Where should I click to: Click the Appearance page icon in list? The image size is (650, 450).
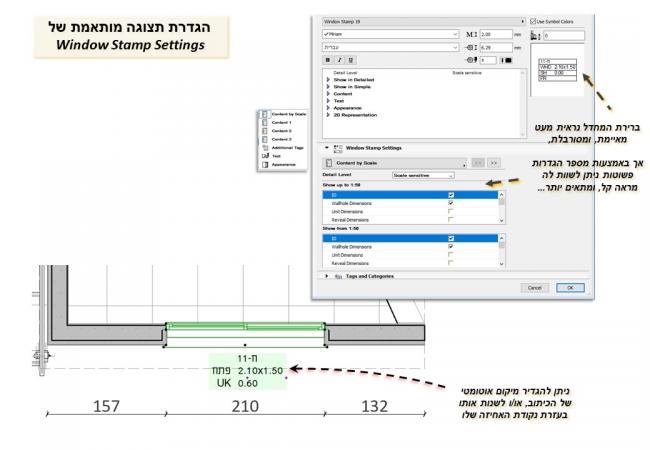tap(264, 166)
